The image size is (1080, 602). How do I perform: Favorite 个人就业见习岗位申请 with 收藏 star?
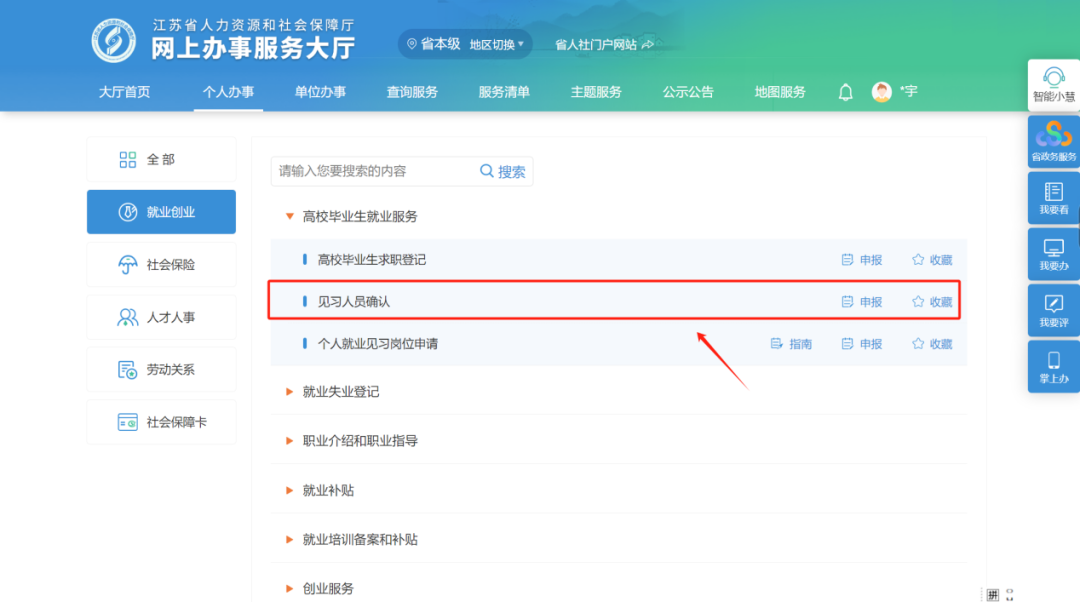(x=932, y=344)
